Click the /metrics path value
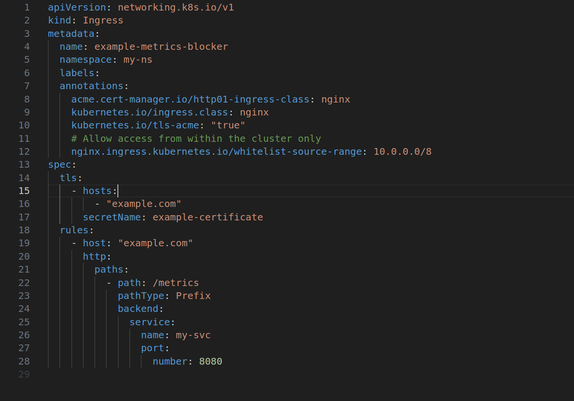This screenshot has width=574, height=401. tap(176, 283)
